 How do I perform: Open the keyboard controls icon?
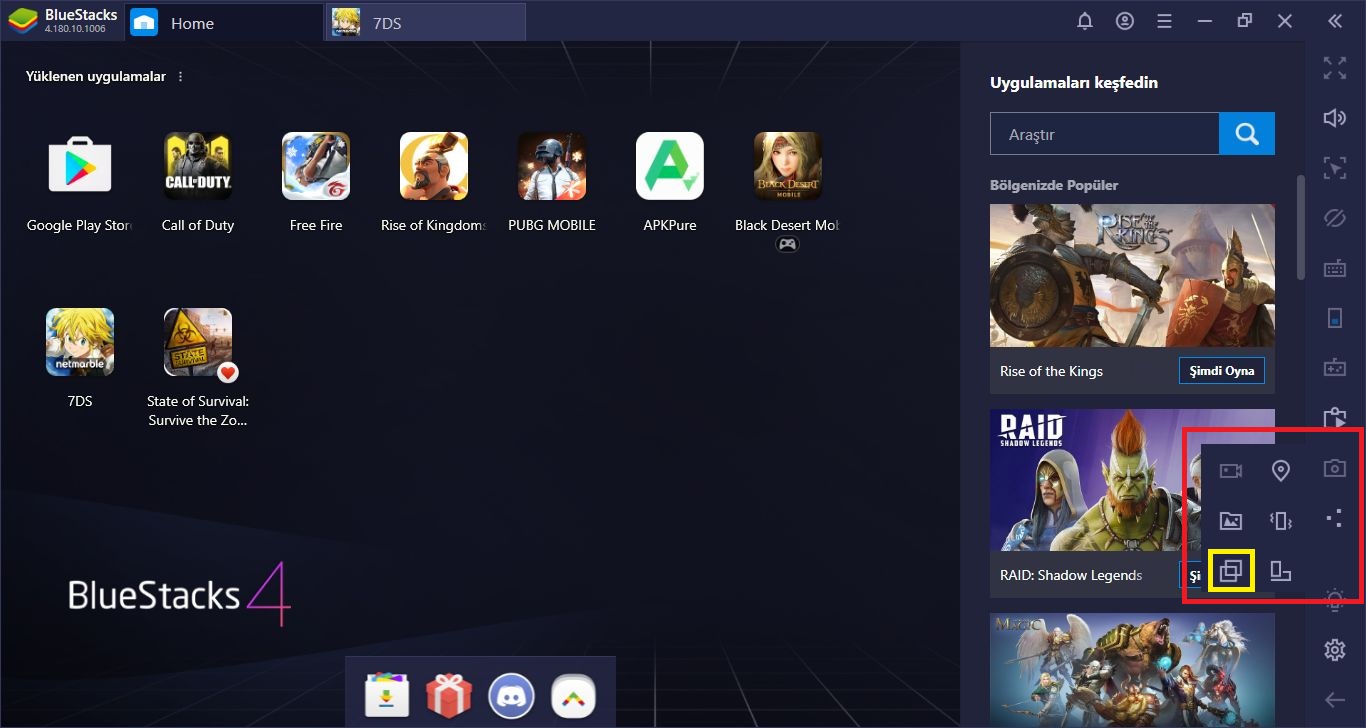click(1335, 268)
